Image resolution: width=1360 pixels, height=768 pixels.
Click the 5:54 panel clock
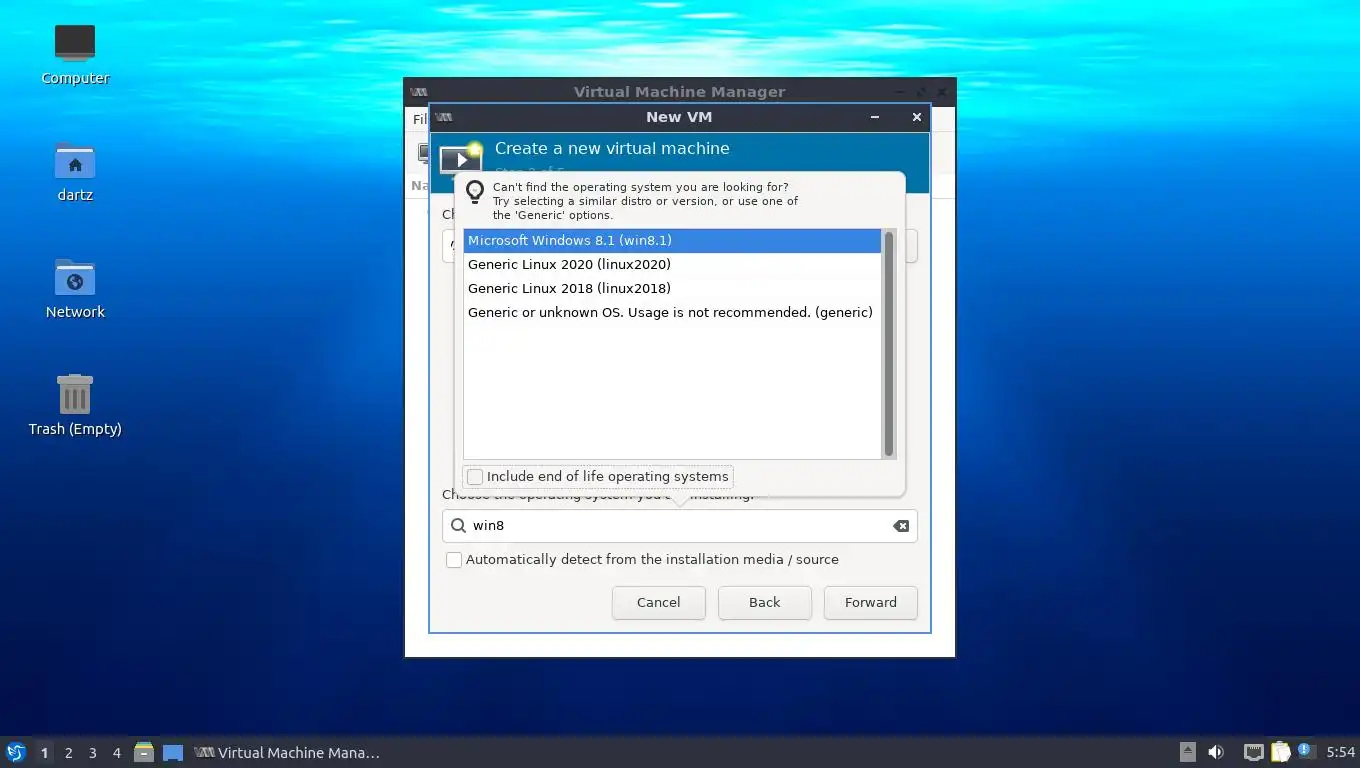[x=1340, y=752]
